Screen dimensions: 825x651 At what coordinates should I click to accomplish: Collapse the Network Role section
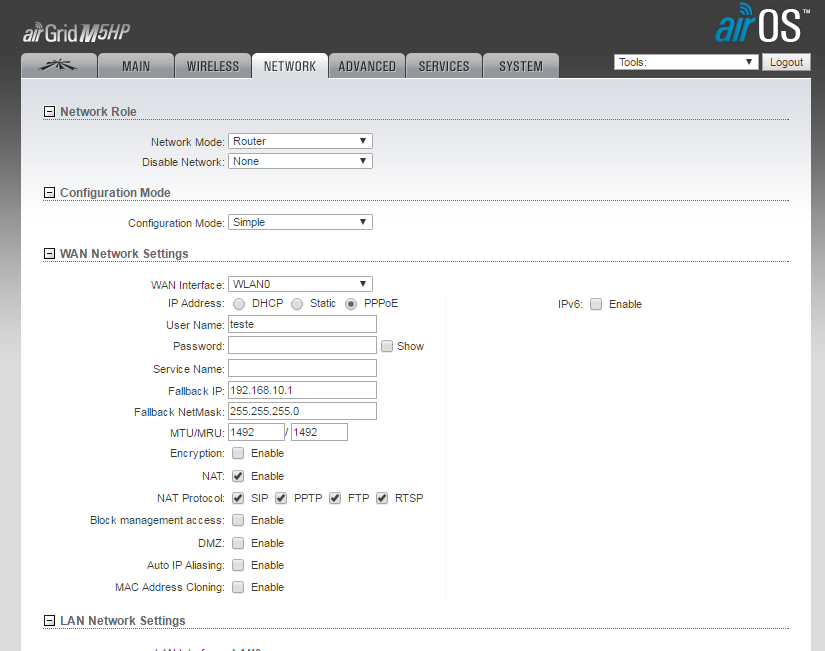point(49,112)
